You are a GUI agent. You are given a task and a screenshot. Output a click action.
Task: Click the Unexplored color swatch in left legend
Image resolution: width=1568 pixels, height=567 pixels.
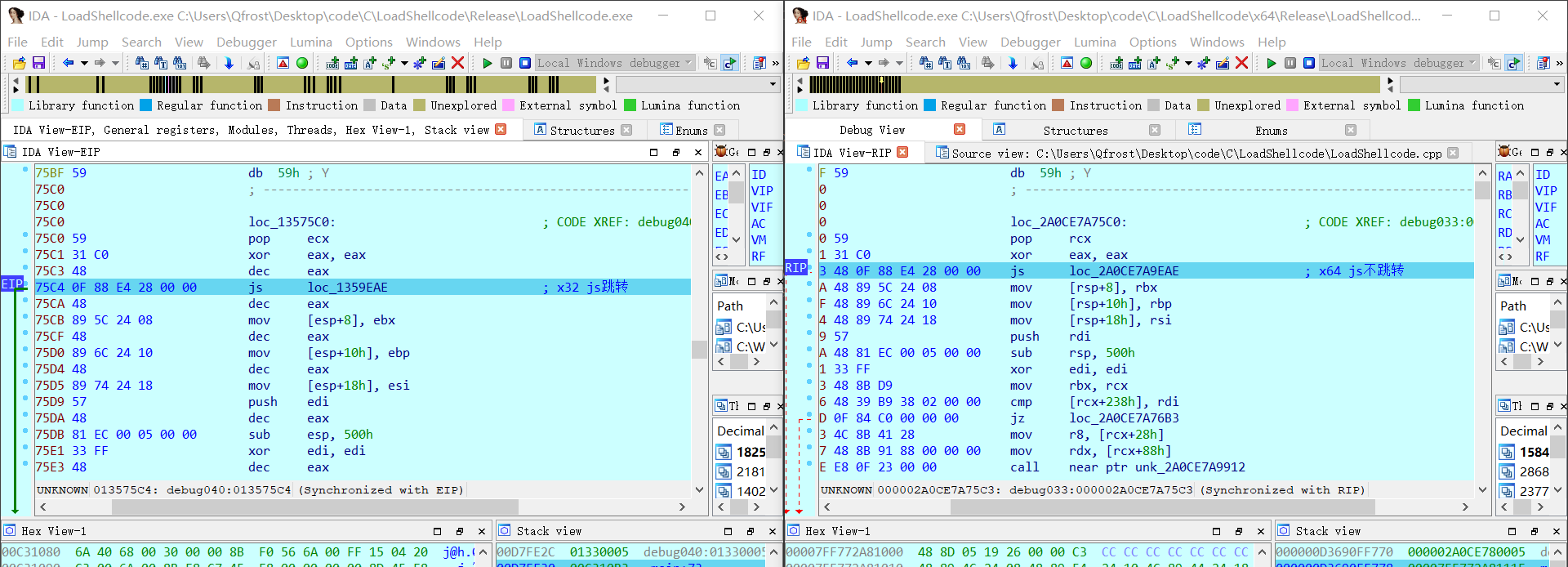click(x=420, y=105)
